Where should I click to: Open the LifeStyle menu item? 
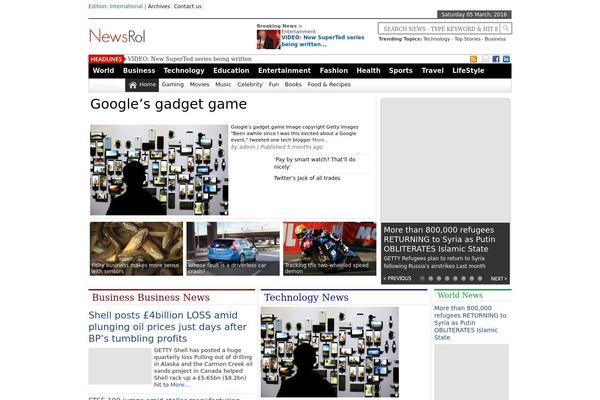click(468, 71)
